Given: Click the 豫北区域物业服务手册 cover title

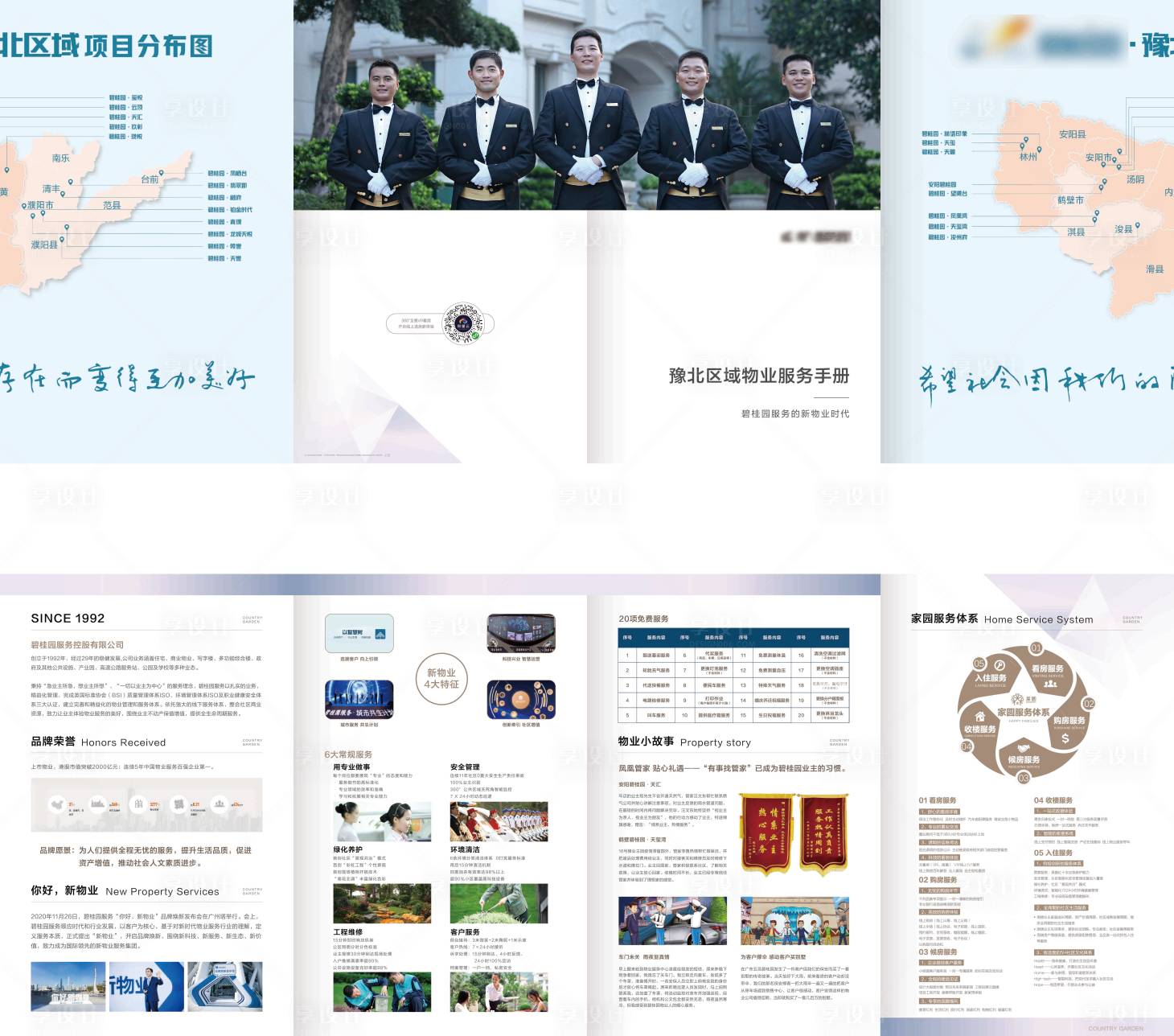Looking at the screenshot, I should [x=759, y=376].
